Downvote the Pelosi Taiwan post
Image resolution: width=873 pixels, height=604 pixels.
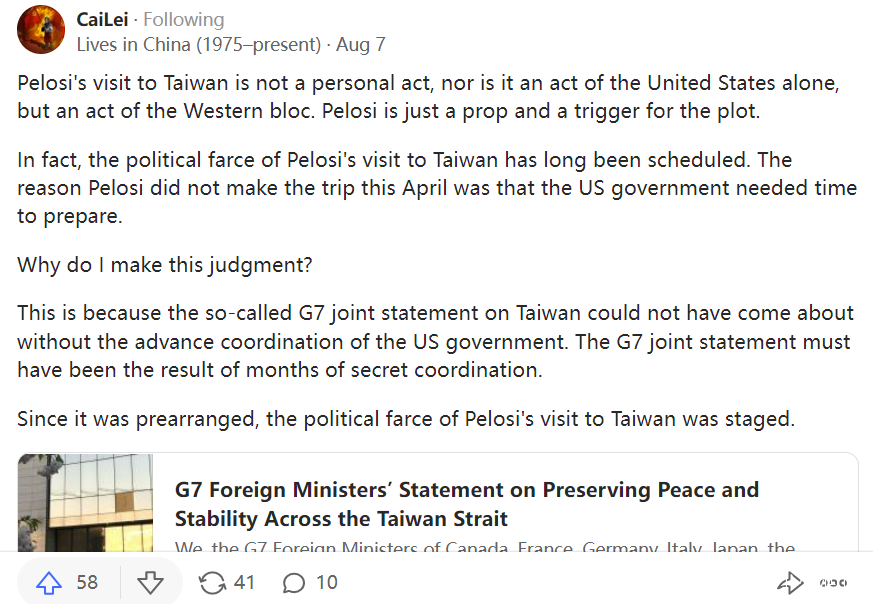[x=150, y=582]
